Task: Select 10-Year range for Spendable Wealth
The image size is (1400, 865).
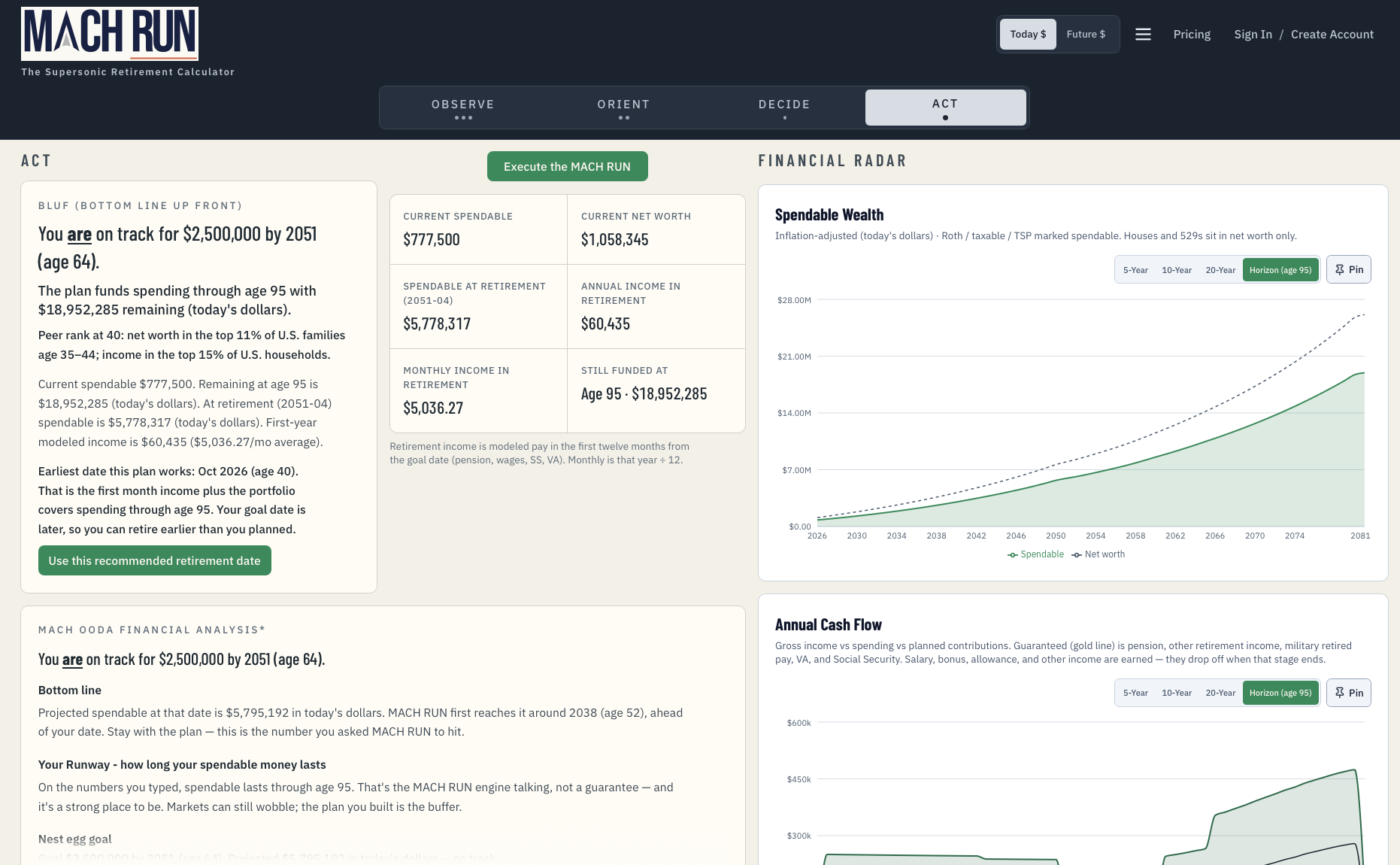Action: click(1177, 270)
